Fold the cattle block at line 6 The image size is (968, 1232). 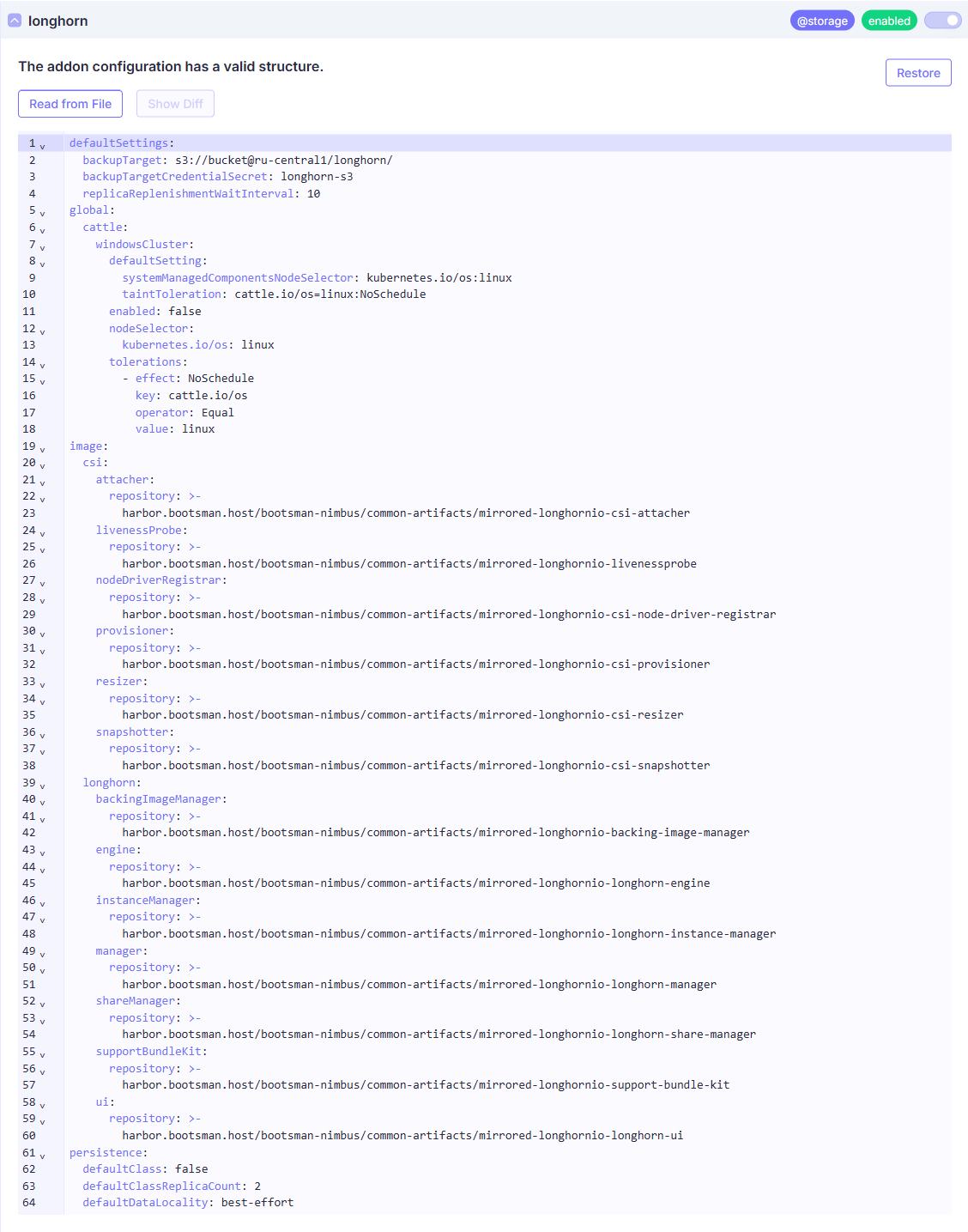click(x=42, y=230)
